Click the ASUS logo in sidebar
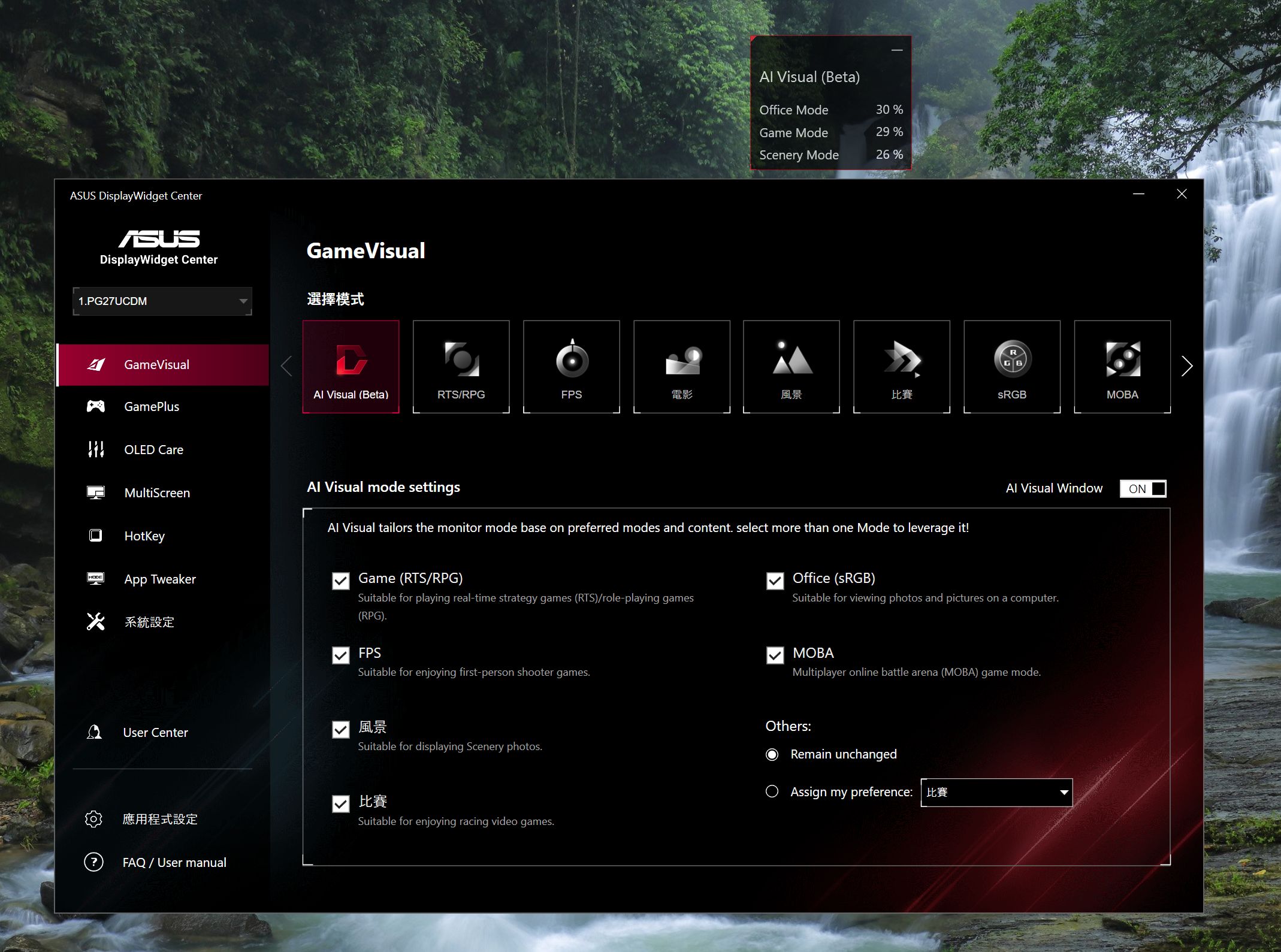This screenshot has width=1281, height=952. 159,239
